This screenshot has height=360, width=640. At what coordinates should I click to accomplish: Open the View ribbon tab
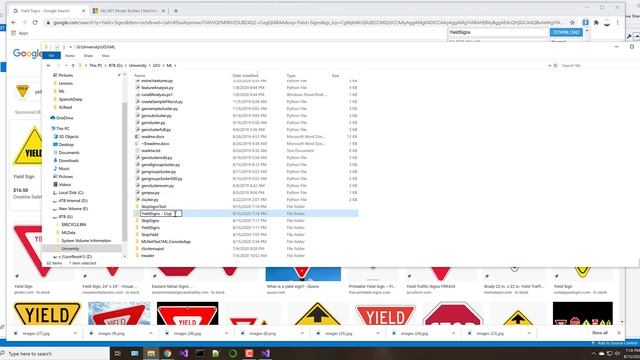click(x=106, y=56)
